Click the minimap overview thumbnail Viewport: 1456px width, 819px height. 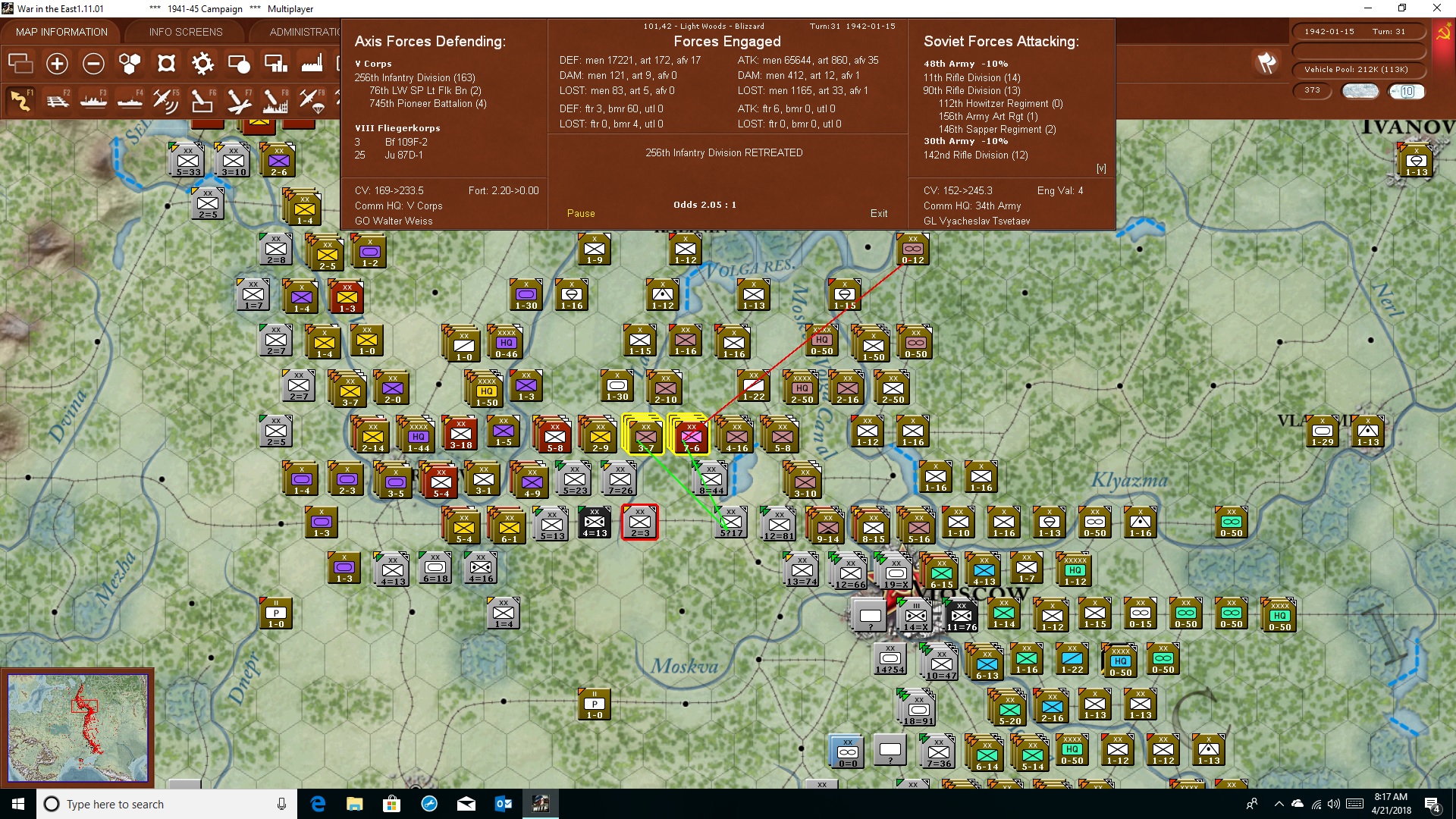pos(77,728)
